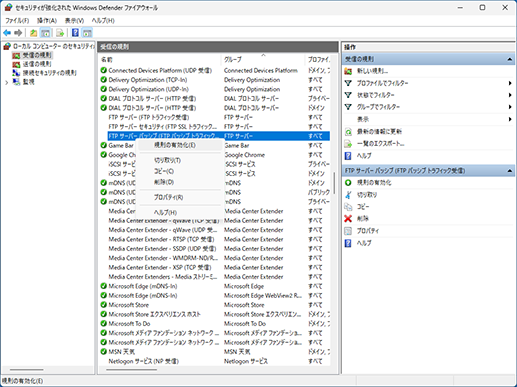The height and width of the screenshot is (387, 517).
Task: Click the rules list horizontal scrollbar
Action: (132, 369)
